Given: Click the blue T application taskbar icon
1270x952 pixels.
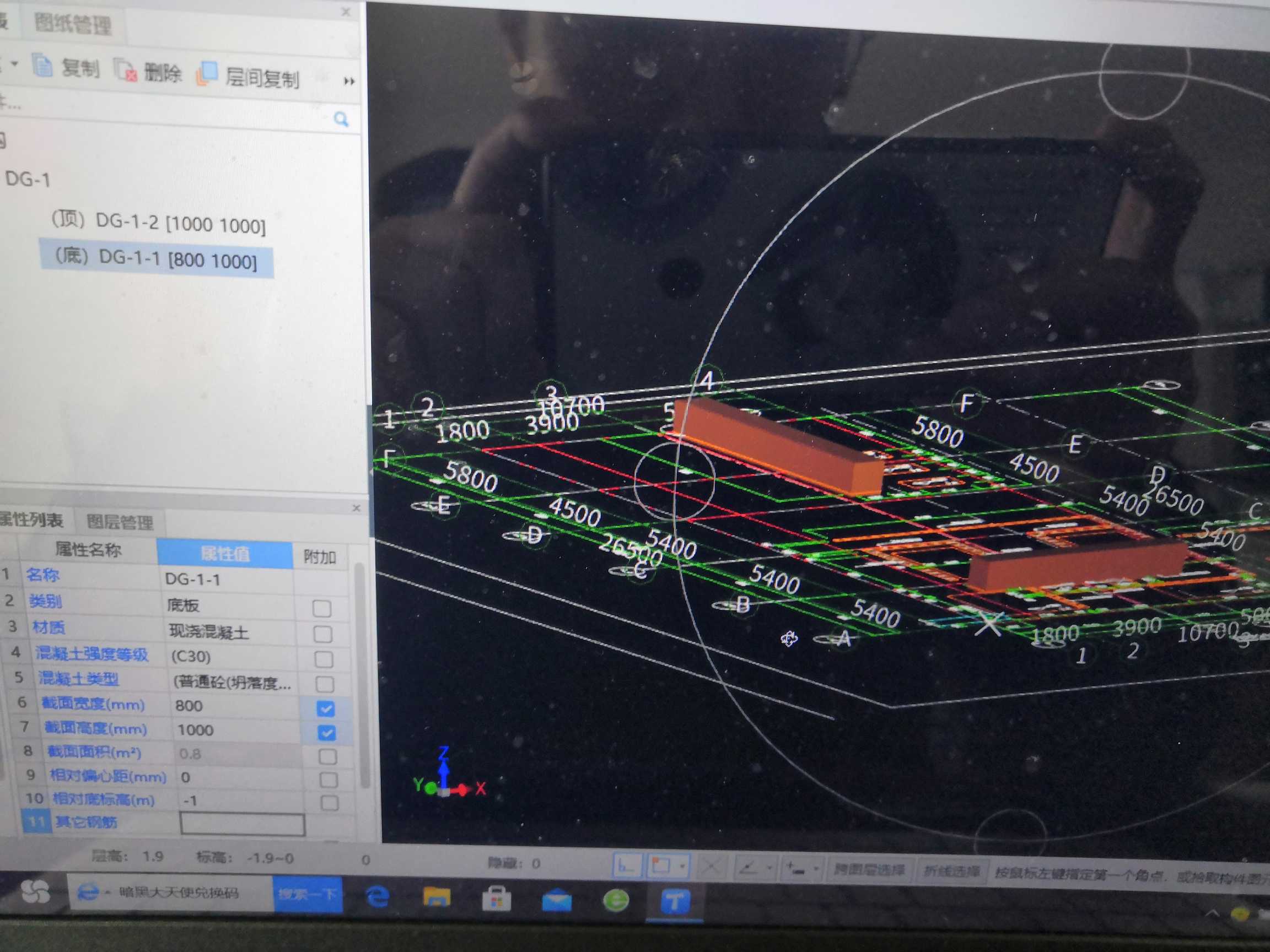Looking at the screenshot, I should tap(675, 901).
